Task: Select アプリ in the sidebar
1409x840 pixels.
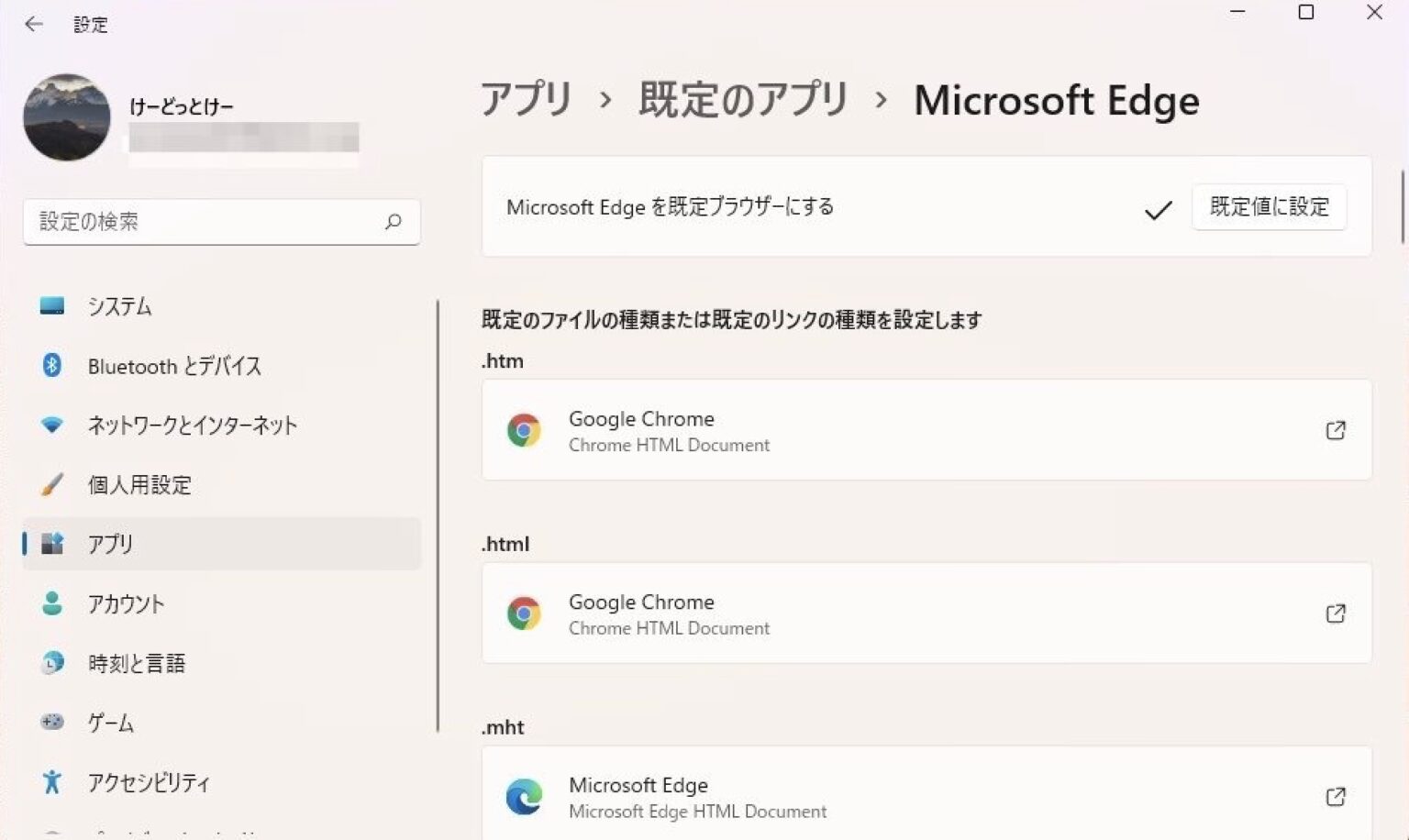Action: click(221, 544)
